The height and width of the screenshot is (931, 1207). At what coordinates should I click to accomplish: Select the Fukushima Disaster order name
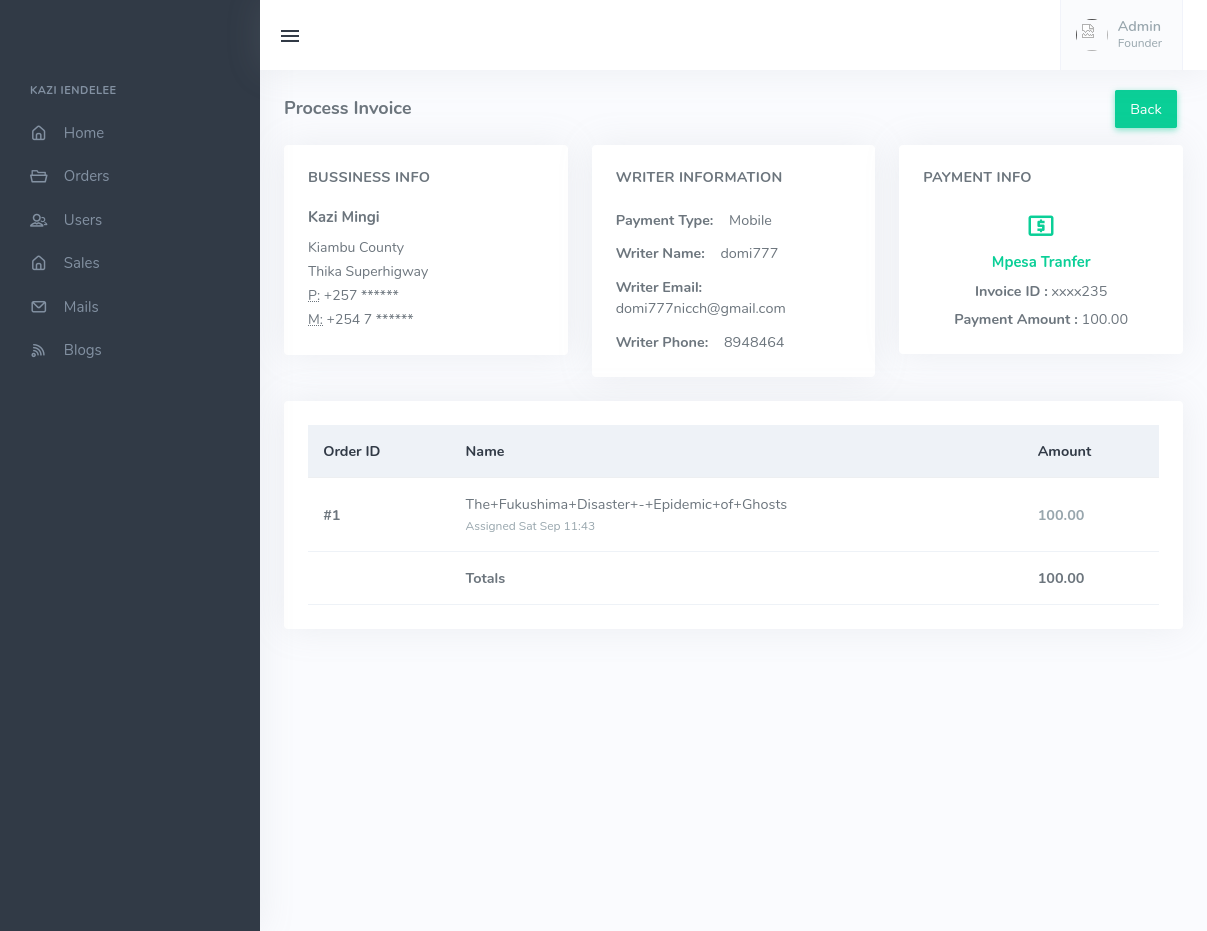click(626, 504)
